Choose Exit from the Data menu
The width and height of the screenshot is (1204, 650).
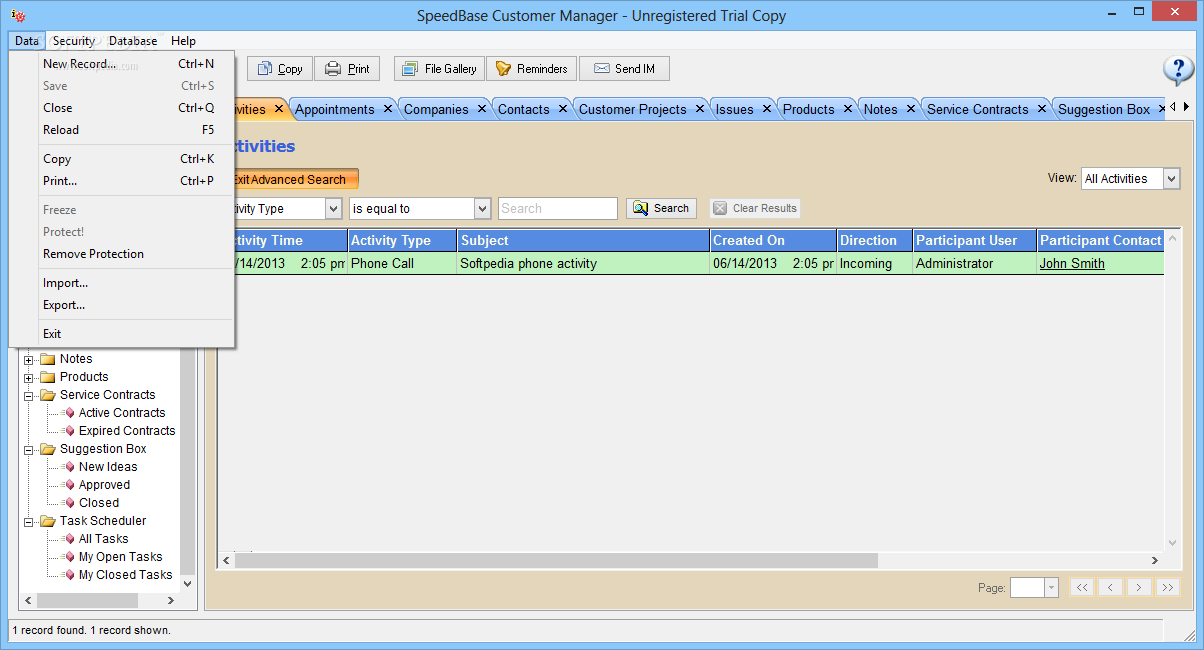(122, 334)
